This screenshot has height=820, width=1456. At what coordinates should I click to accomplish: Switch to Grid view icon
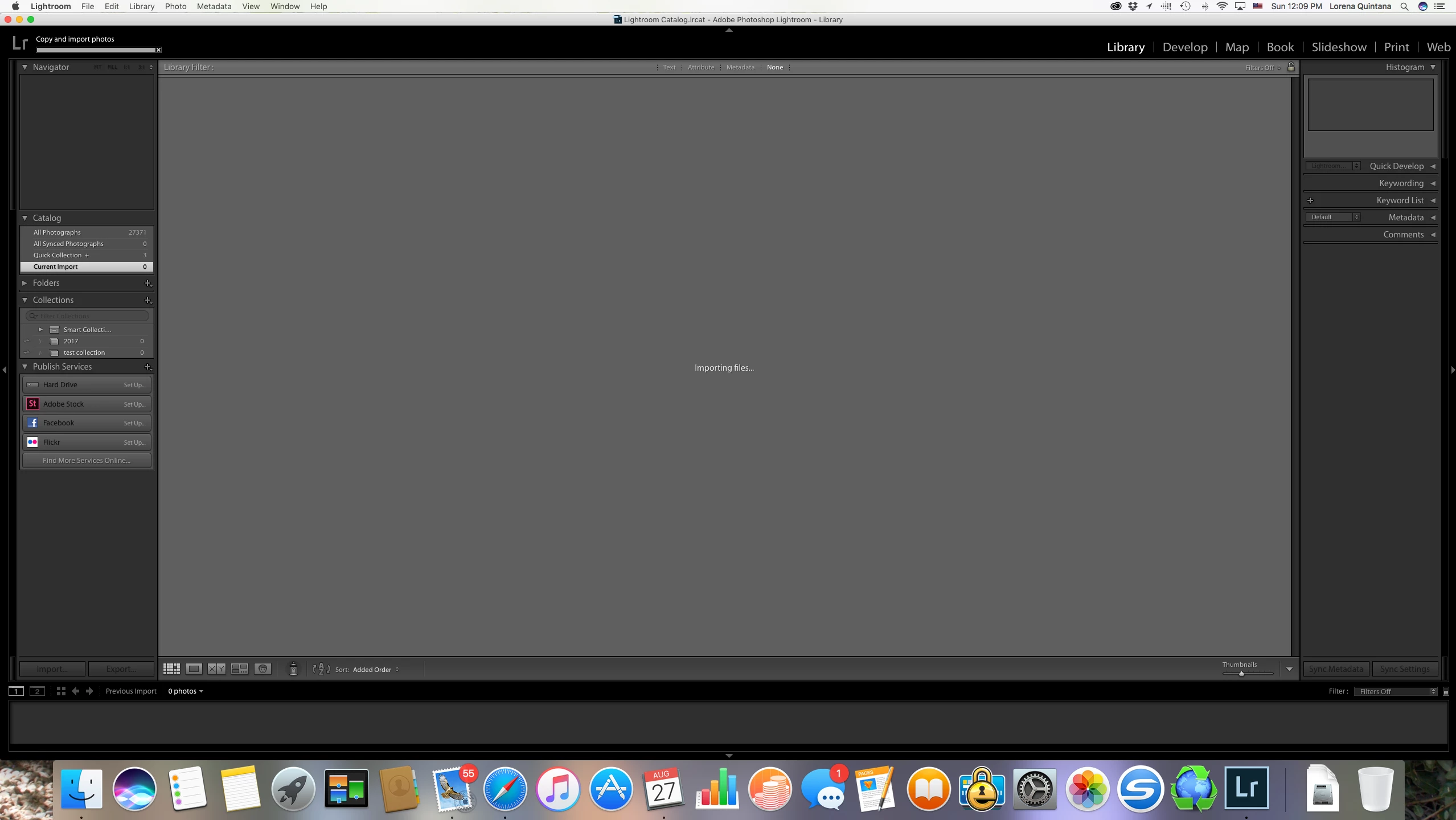tap(171, 669)
